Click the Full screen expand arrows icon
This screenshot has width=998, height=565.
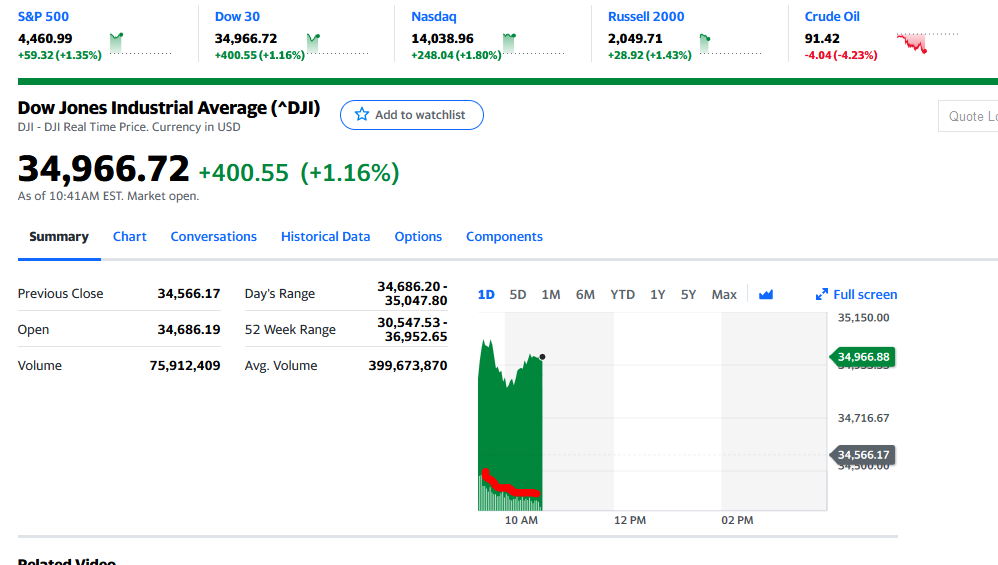822,295
